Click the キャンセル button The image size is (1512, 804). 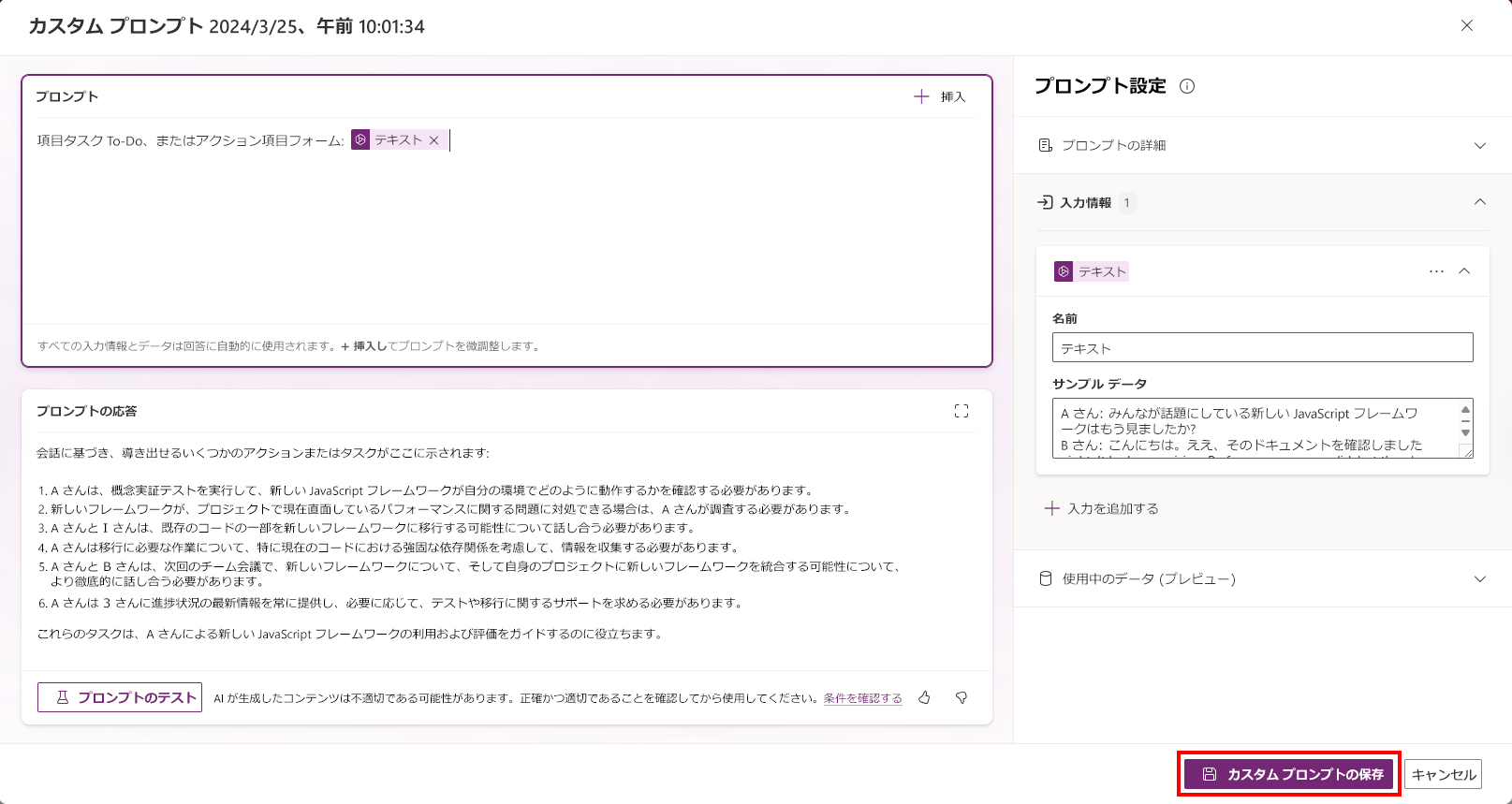(1443, 774)
